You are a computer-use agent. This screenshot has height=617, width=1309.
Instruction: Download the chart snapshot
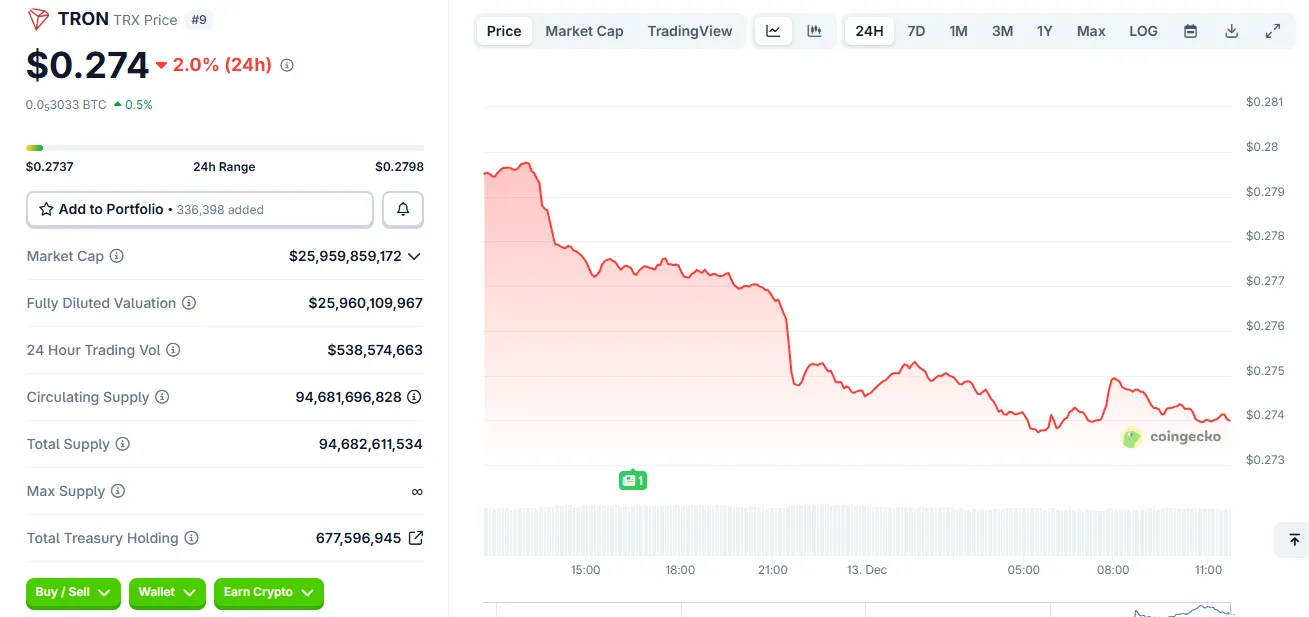pyautogui.click(x=1231, y=31)
